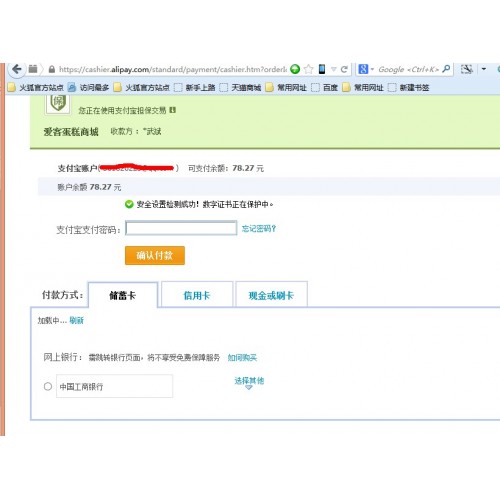Click the 爱客蛋糕商城 merchant name
This screenshot has width=500, height=500.
[71, 132]
